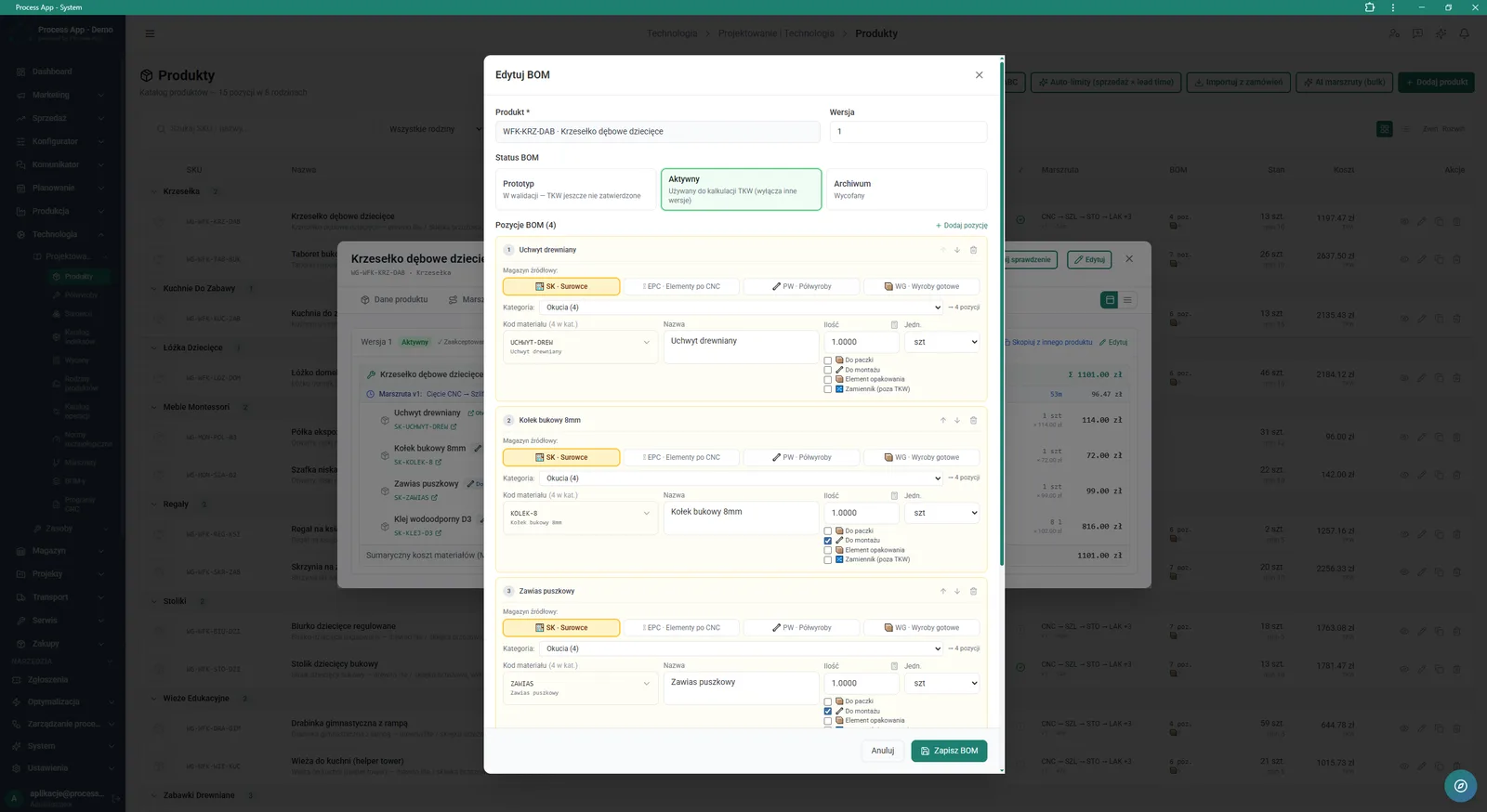Move Kołek bukowy 8mm position up

pyautogui.click(x=942, y=420)
